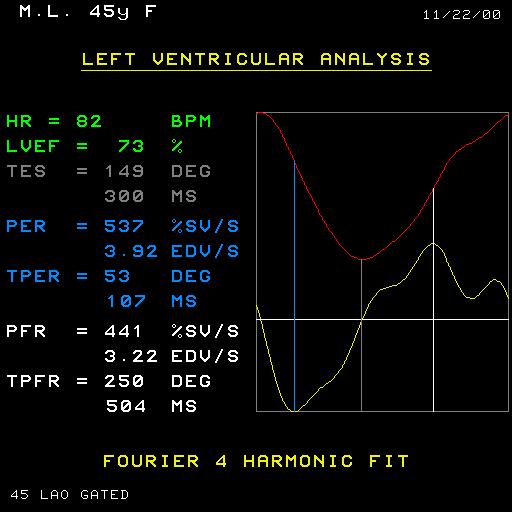Screen dimensions: 512x512
Task: Click the 3.92 EDV/S value
Action: 172,251
